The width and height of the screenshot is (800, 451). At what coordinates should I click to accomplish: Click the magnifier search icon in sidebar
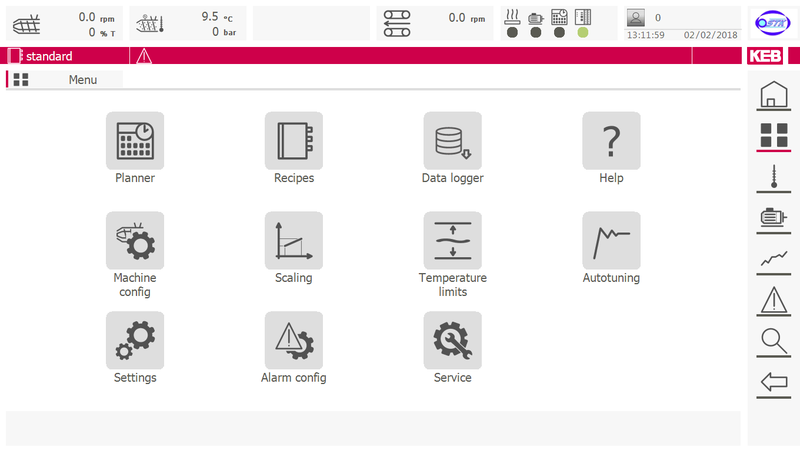(773, 341)
